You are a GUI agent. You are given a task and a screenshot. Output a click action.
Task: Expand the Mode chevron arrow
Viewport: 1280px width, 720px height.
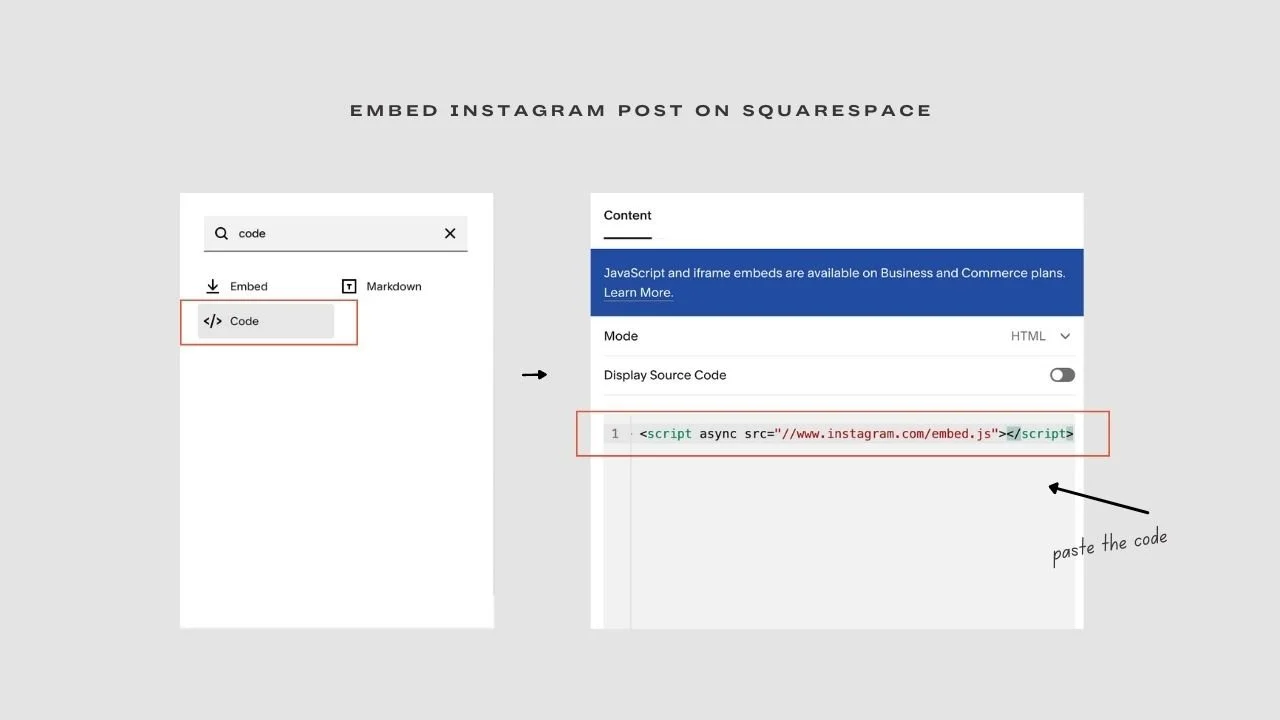pos(1065,337)
